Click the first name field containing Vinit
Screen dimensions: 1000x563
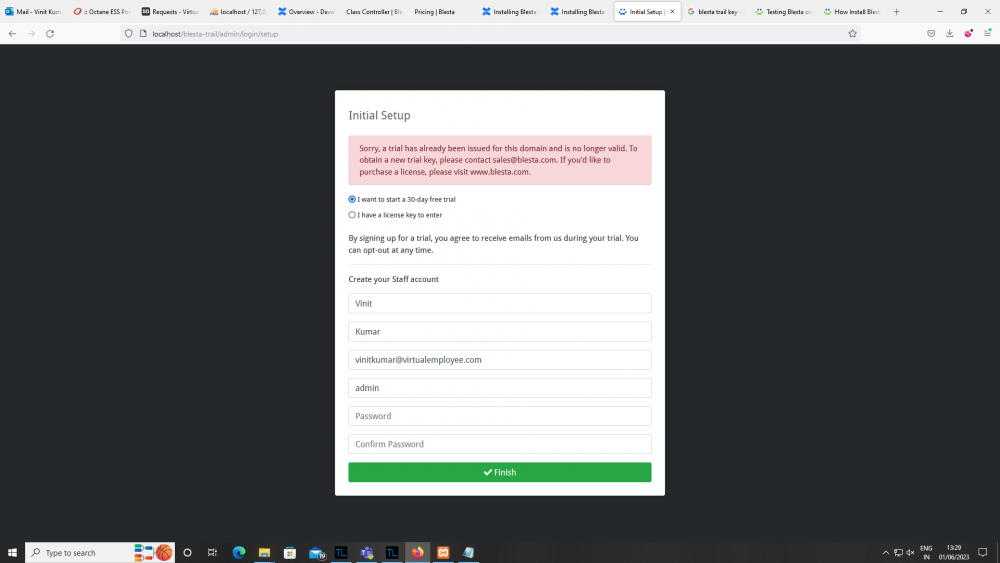499,303
